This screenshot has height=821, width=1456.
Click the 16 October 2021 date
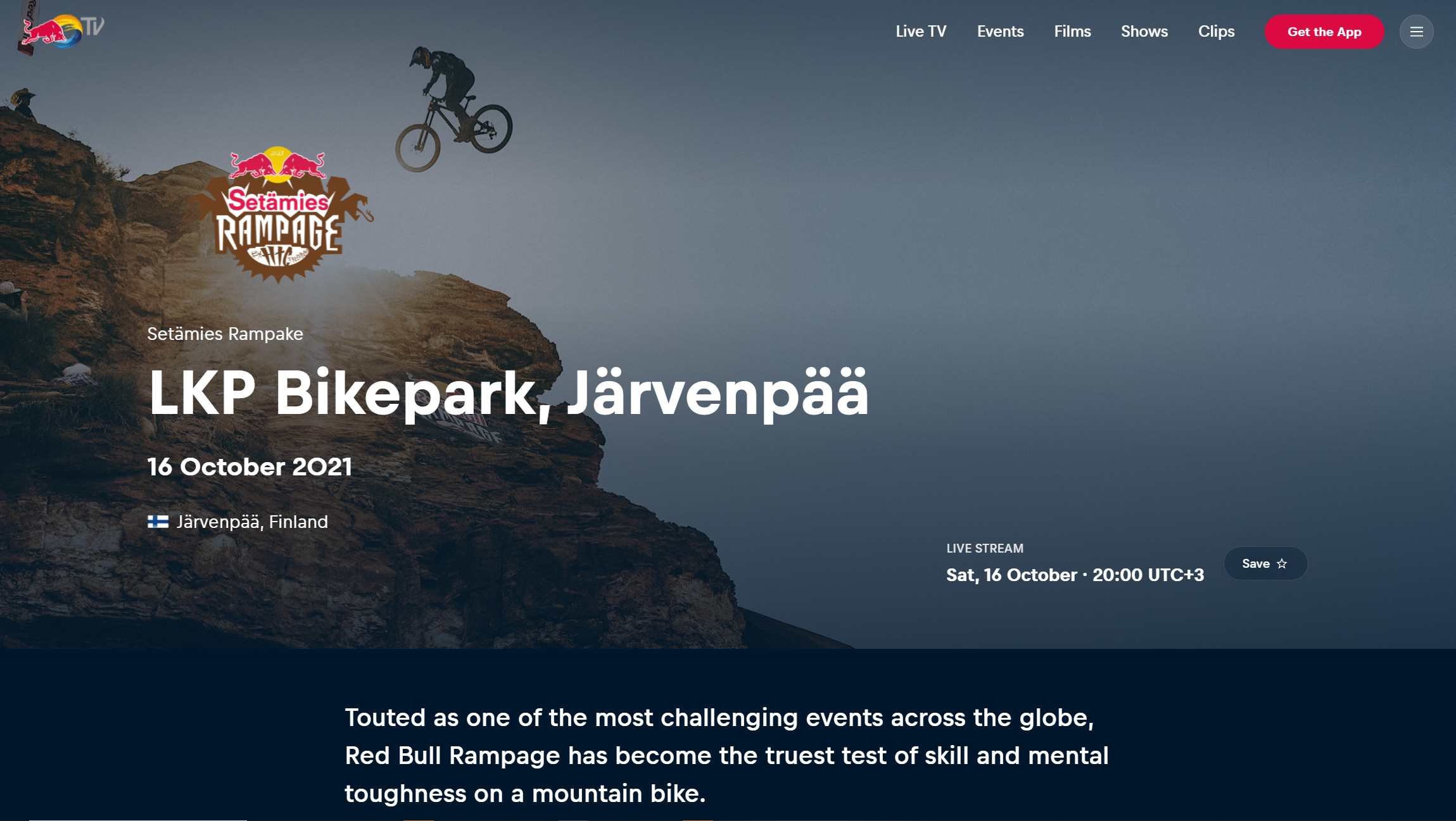click(250, 467)
